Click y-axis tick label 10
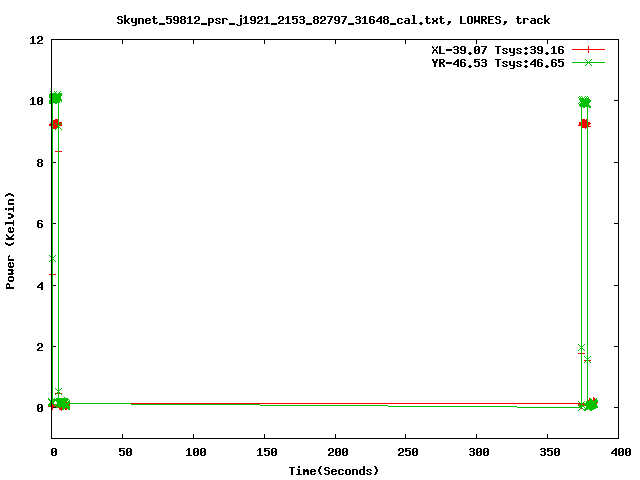 pyautogui.click(x=36, y=101)
